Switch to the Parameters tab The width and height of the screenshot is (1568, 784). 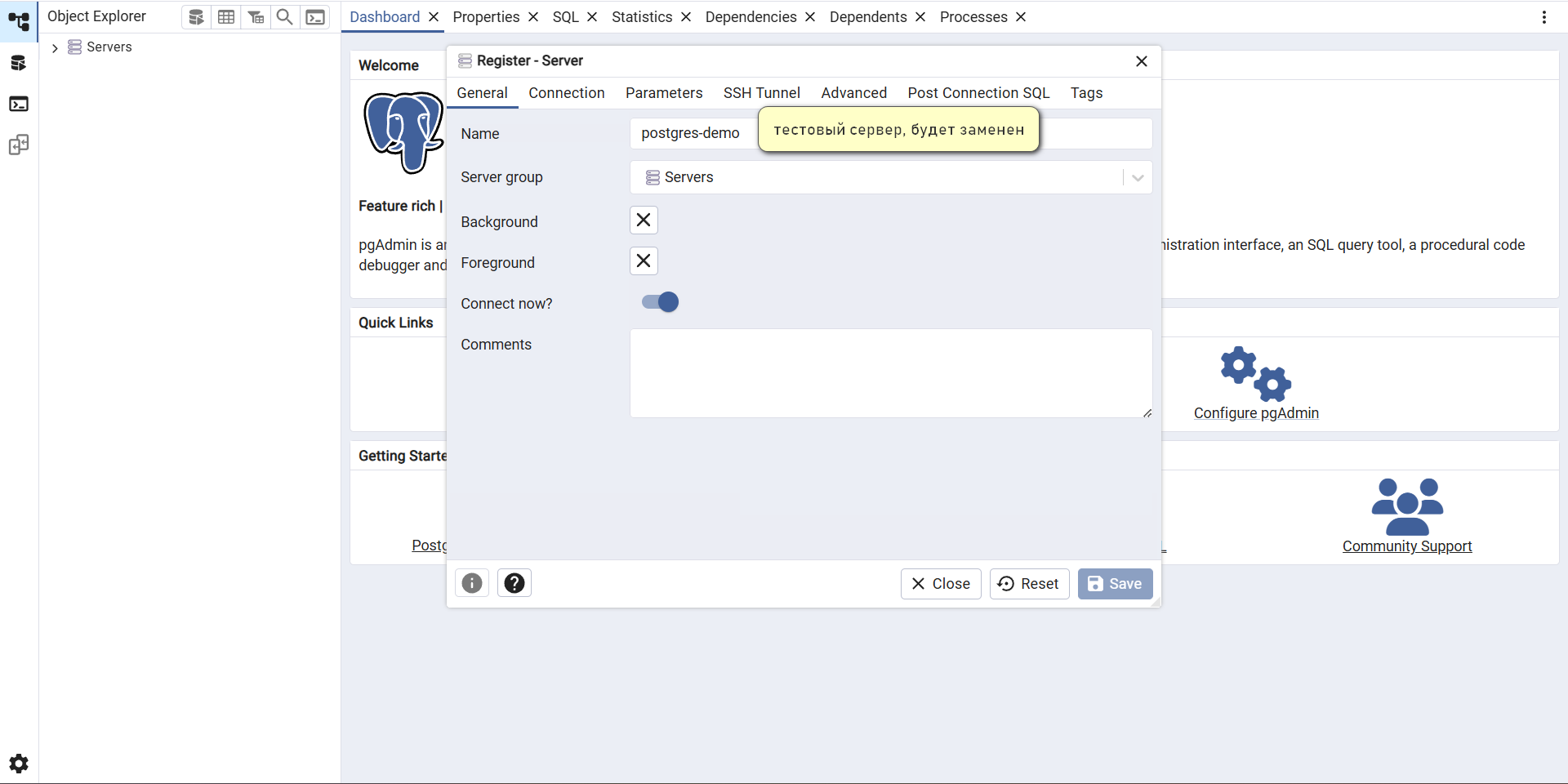coord(664,93)
